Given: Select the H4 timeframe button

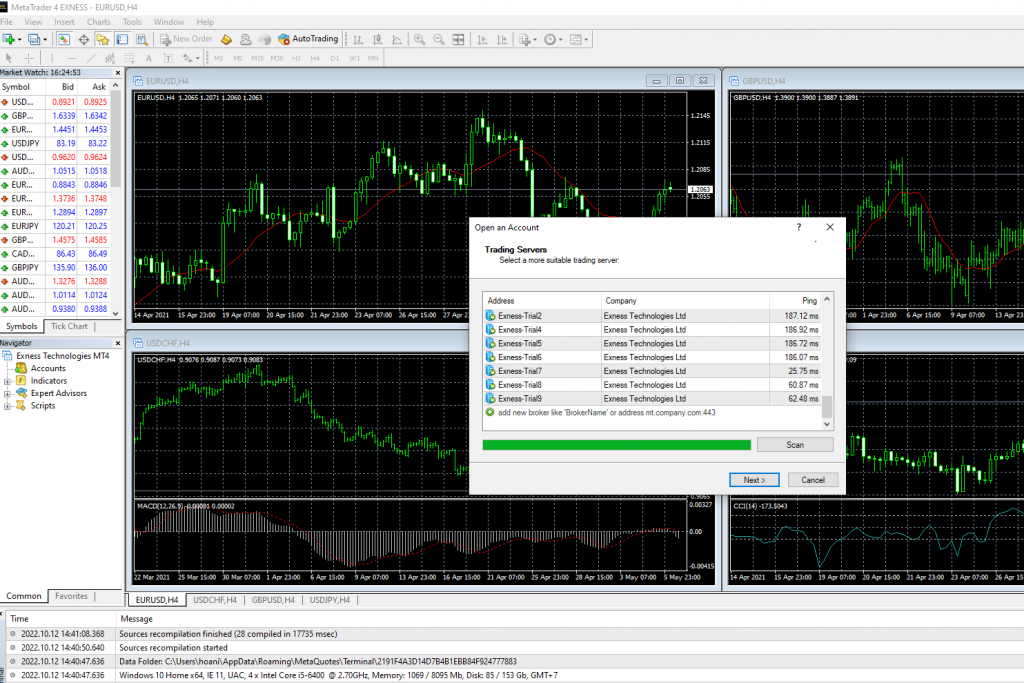Looking at the screenshot, I should pyautogui.click(x=315, y=58).
